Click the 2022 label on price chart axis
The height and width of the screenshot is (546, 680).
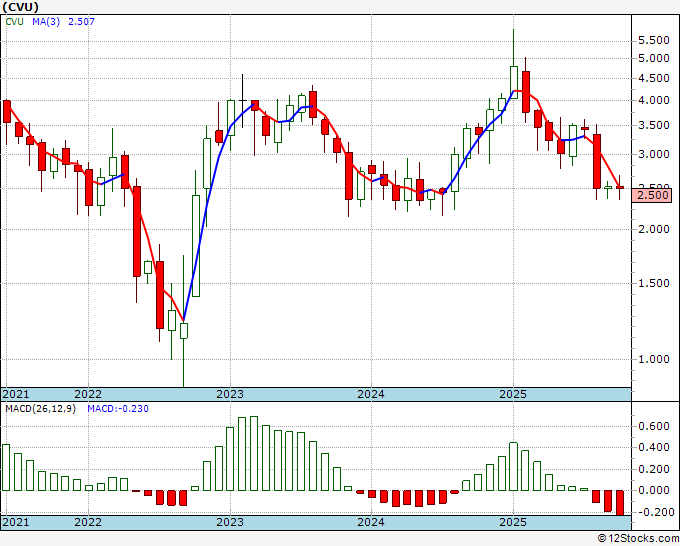(x=88, y=394)
